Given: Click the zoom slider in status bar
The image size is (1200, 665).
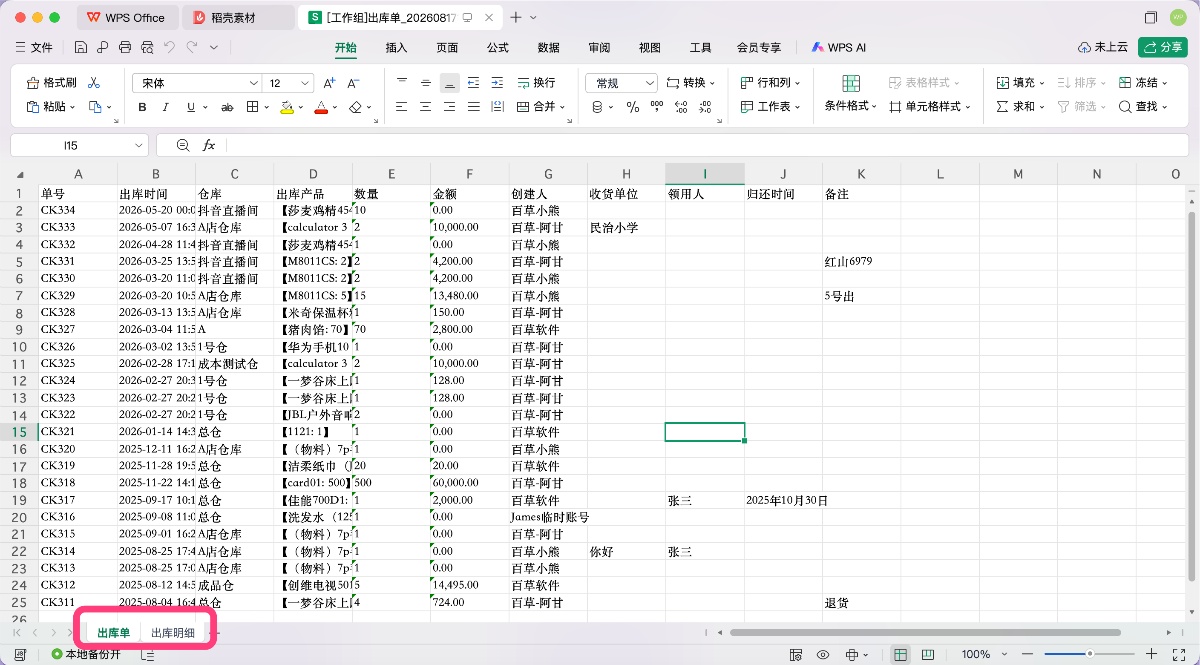Looking at the screenshot, I should click(1090, 654).
